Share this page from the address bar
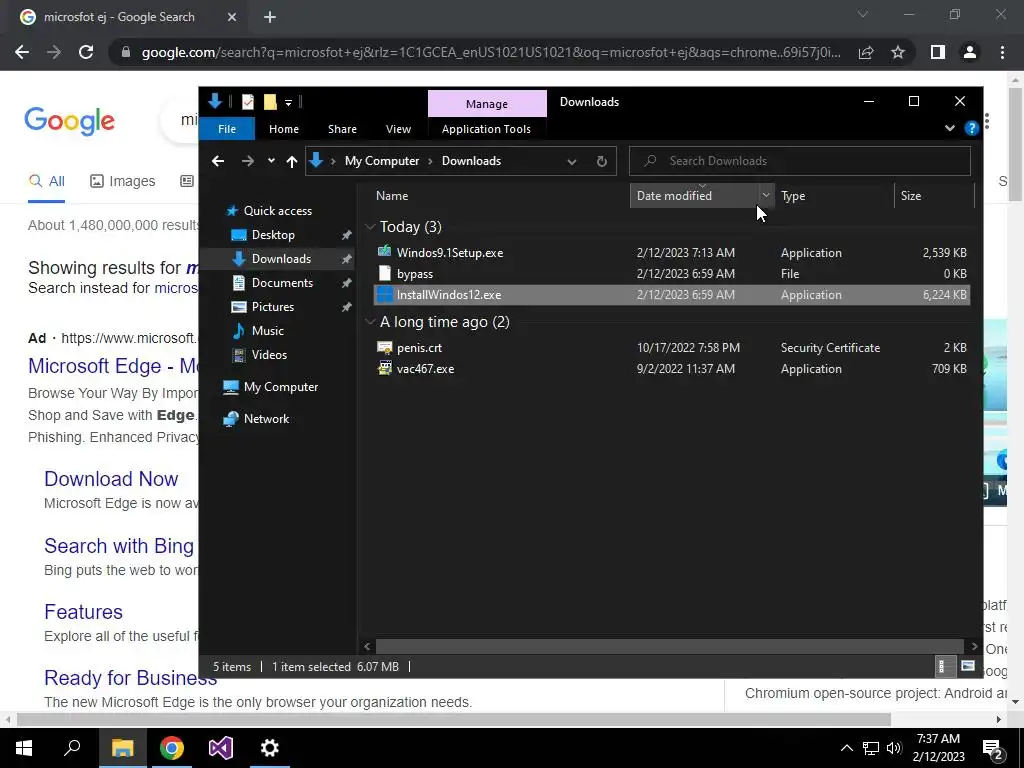Image resolution: width=1024 pixels, height=768 pixels. pos(866,52)
